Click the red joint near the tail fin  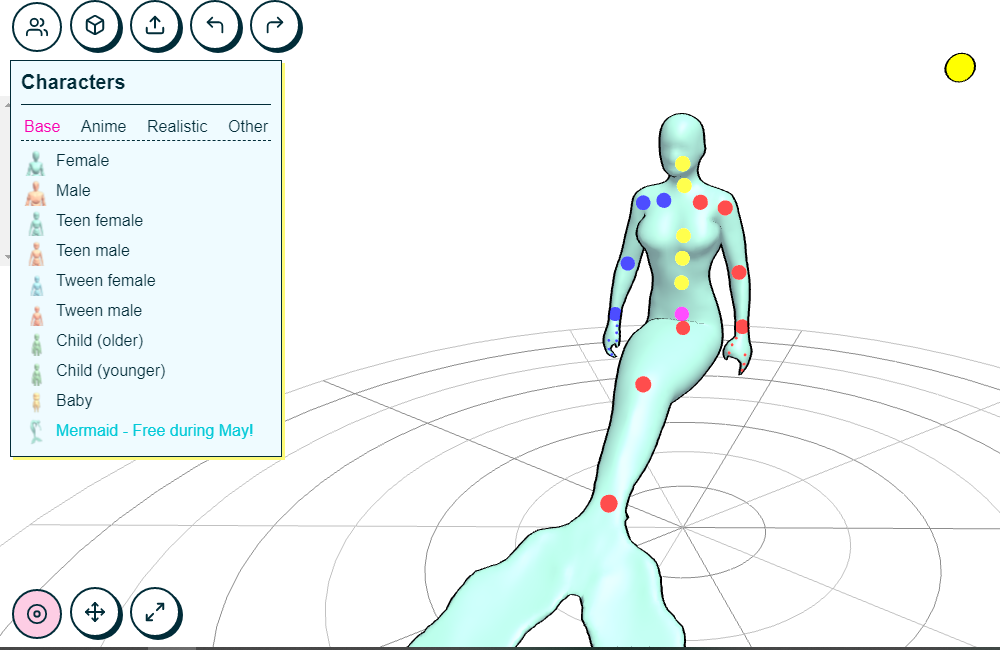[x=609, y=504]
